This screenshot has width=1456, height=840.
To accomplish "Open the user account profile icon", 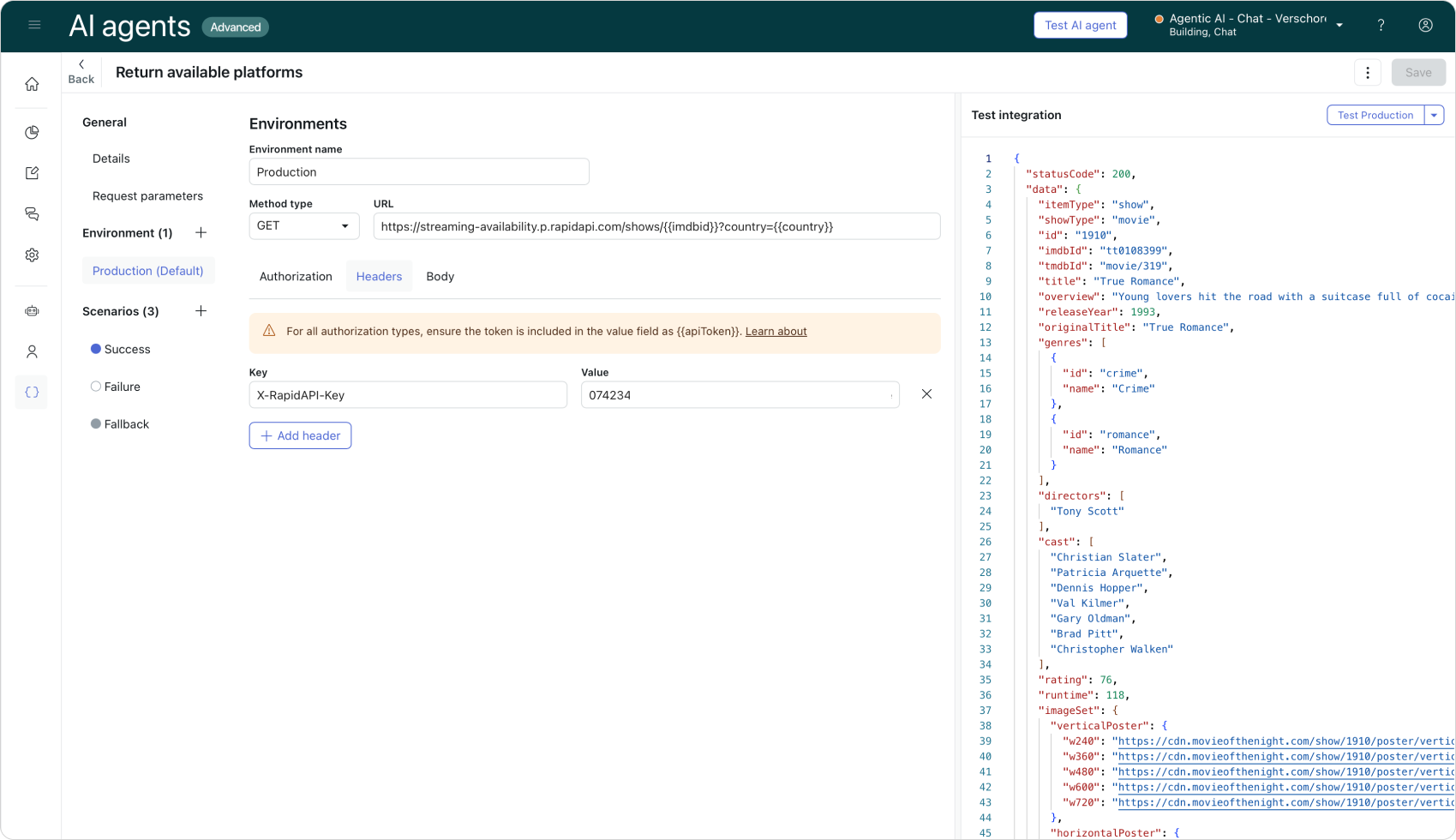I will [1425, 26].
